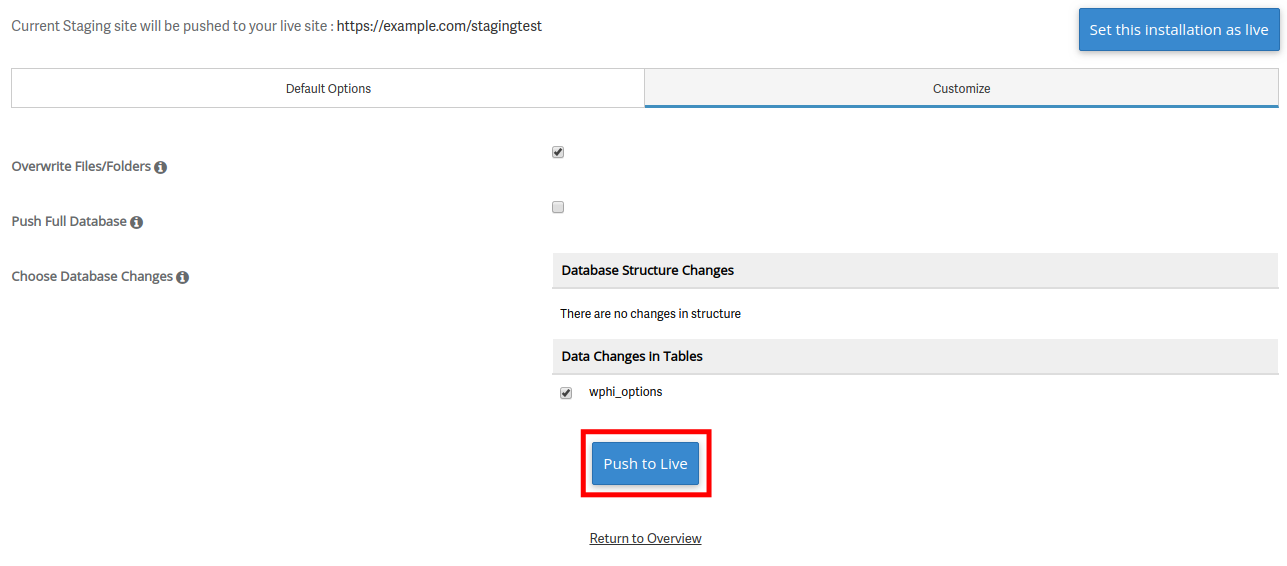Click the no changes in structure message
The height and width of the screenshot is (566, 1287).
pos(650,314)
